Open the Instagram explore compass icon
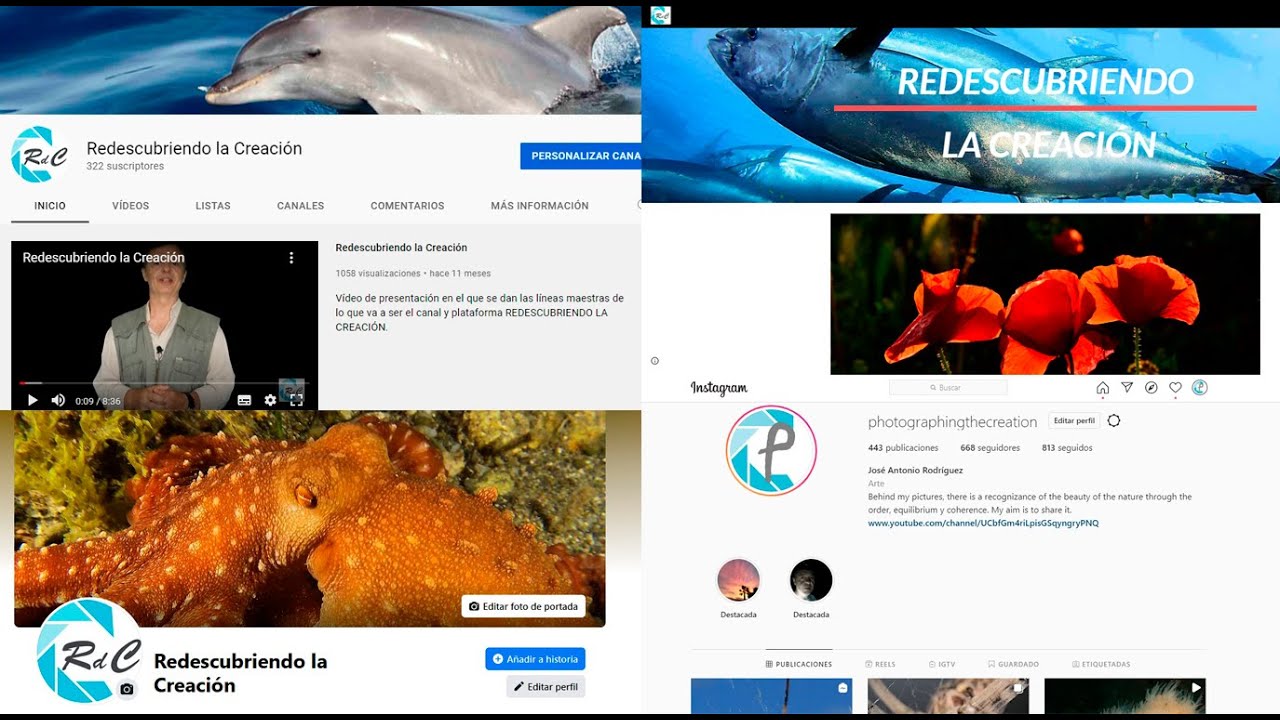 pyautogui.click(x=1151, y=388)
